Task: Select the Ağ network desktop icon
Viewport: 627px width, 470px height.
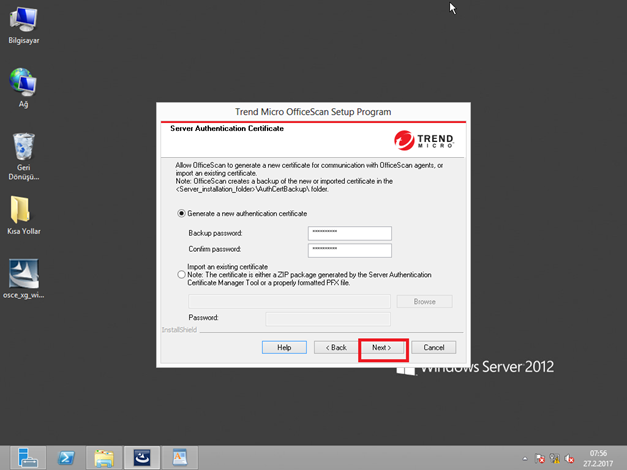Action: point(23,88)
